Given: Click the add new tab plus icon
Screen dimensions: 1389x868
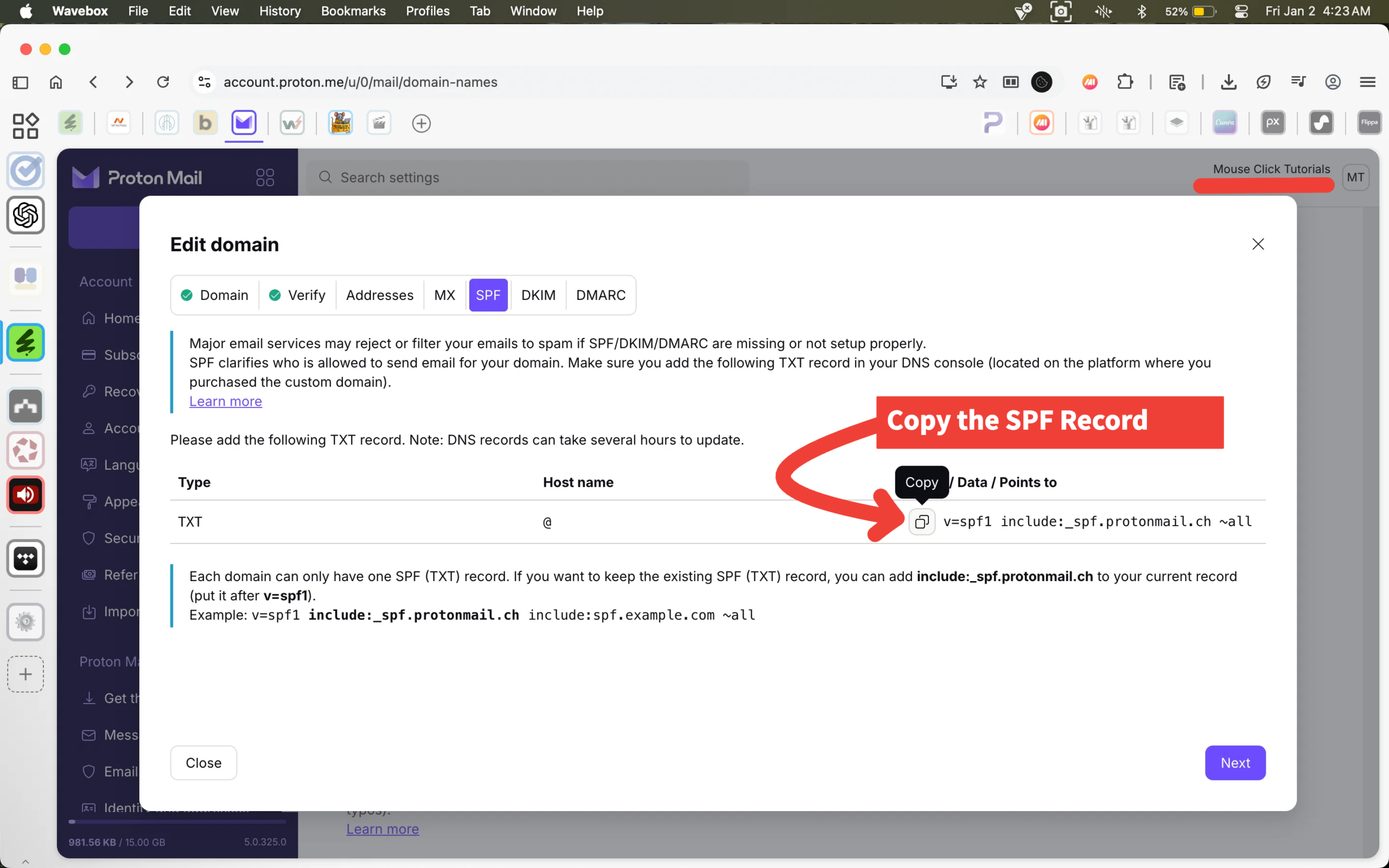Looking at the screenshot, I should (421, 123).
